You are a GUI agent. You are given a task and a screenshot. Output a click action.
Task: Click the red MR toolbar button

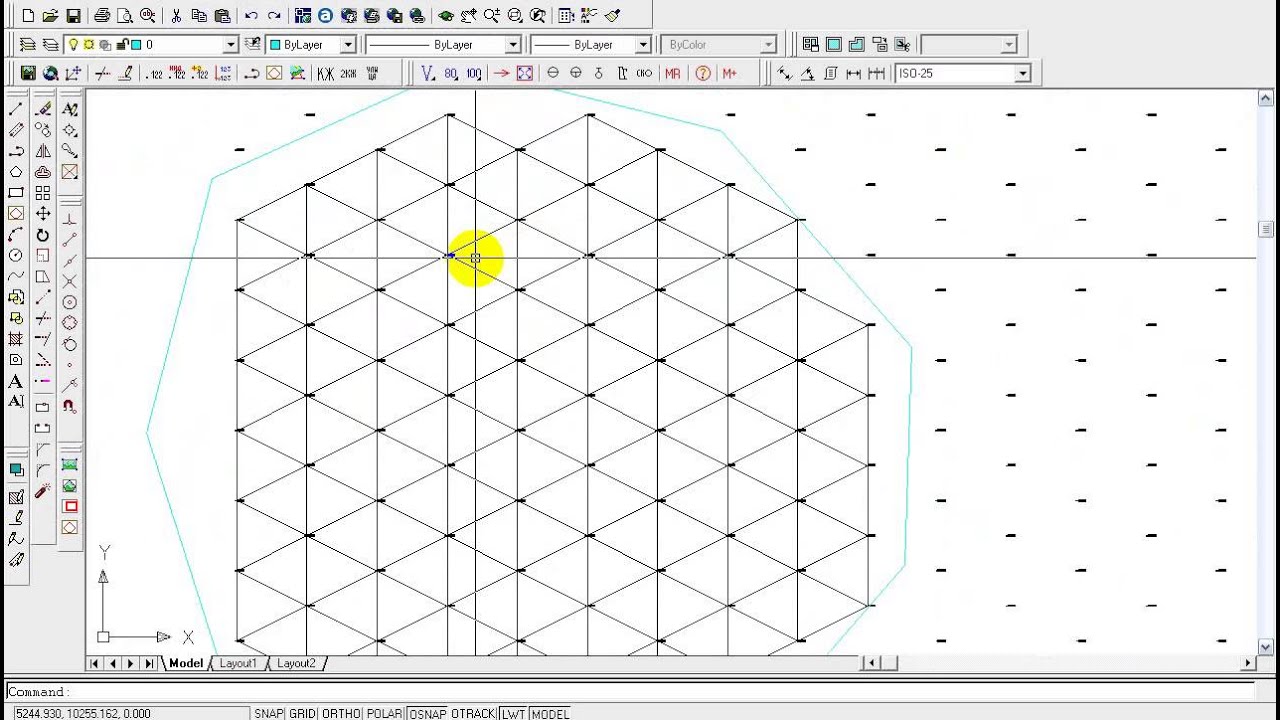pos(672,73)
